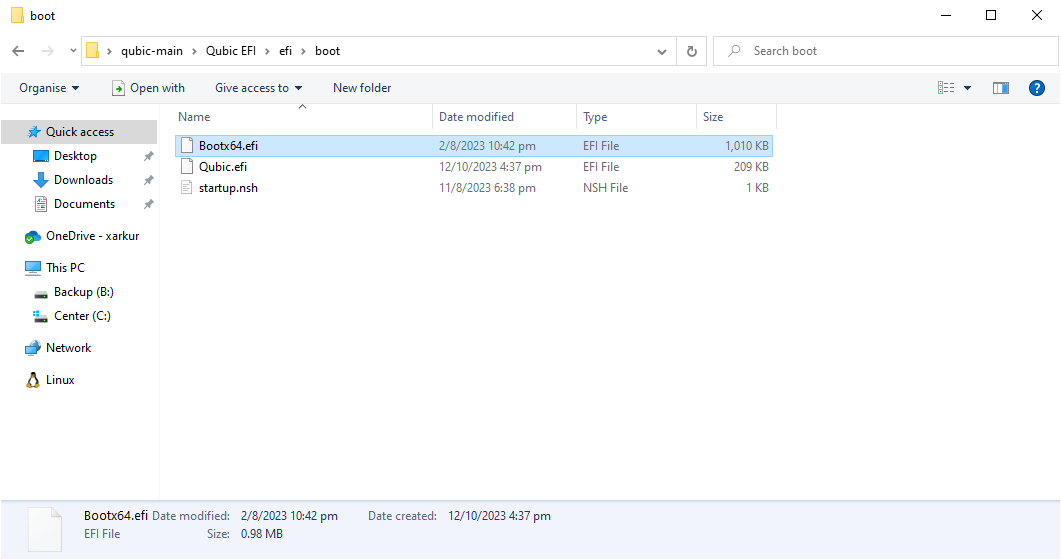Open Help question mark icon
This screenshot has height=560, width=1061.
coord(1037,88)
